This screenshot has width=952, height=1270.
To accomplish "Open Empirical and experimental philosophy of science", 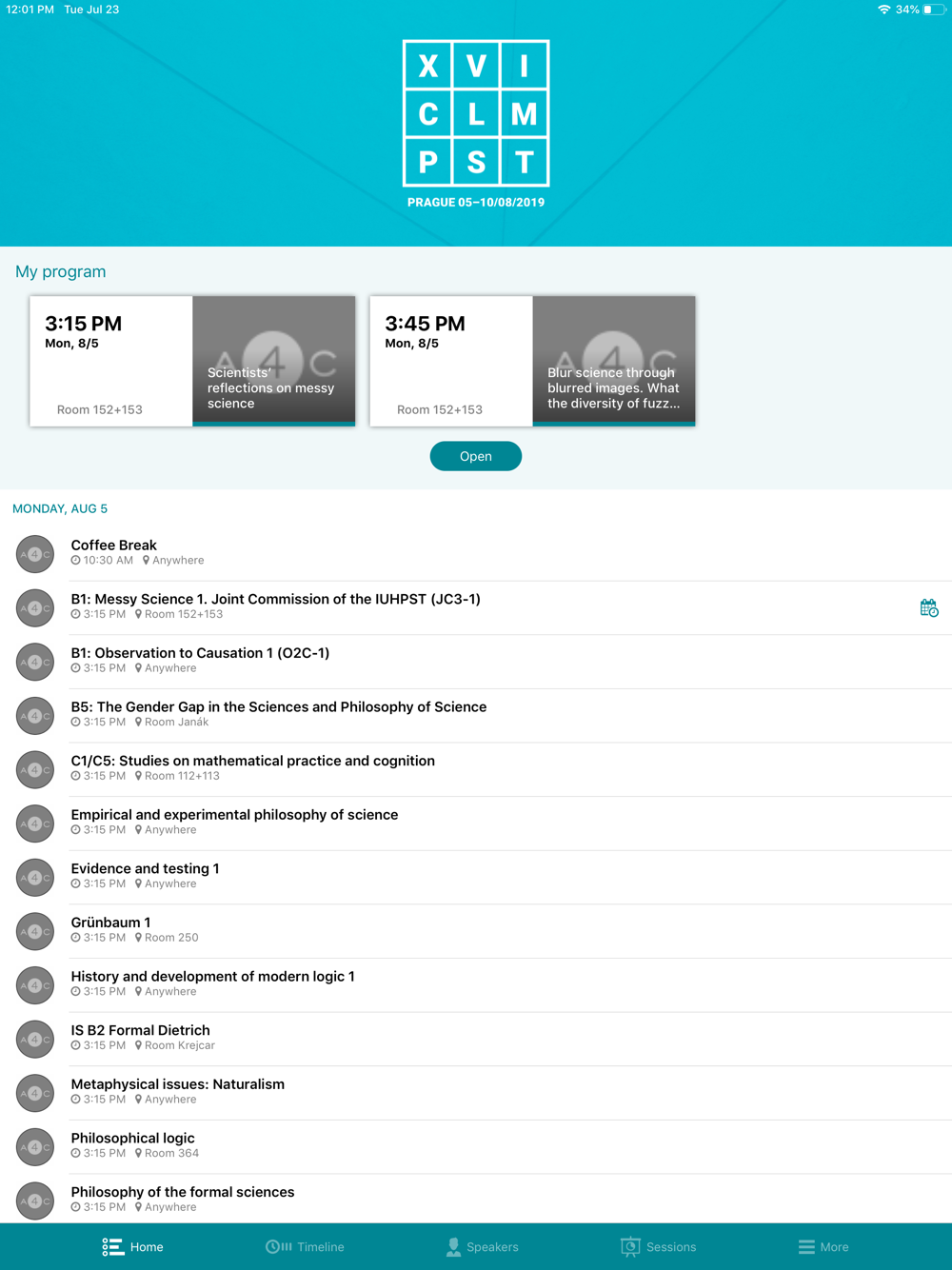I will pos(476,823).
